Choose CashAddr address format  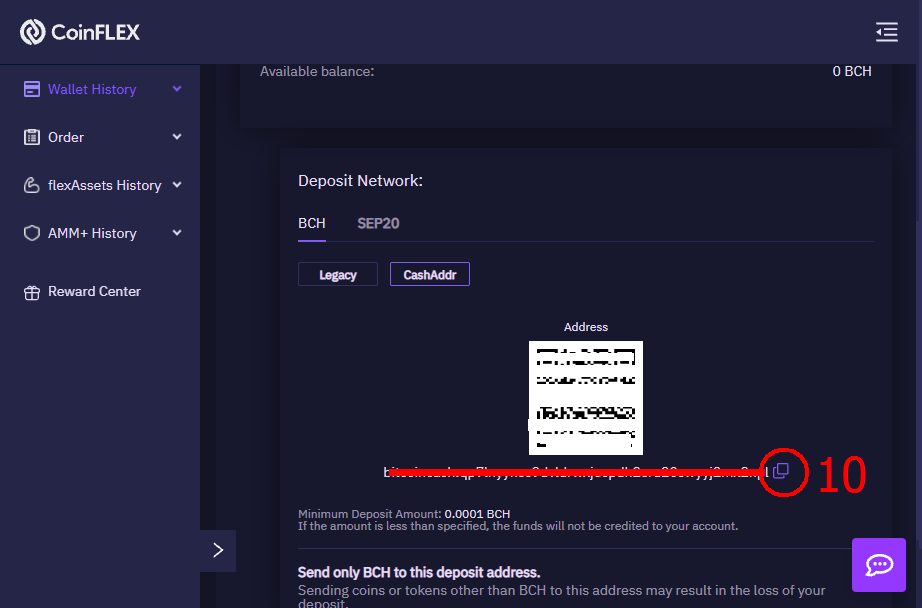point(430,275)
